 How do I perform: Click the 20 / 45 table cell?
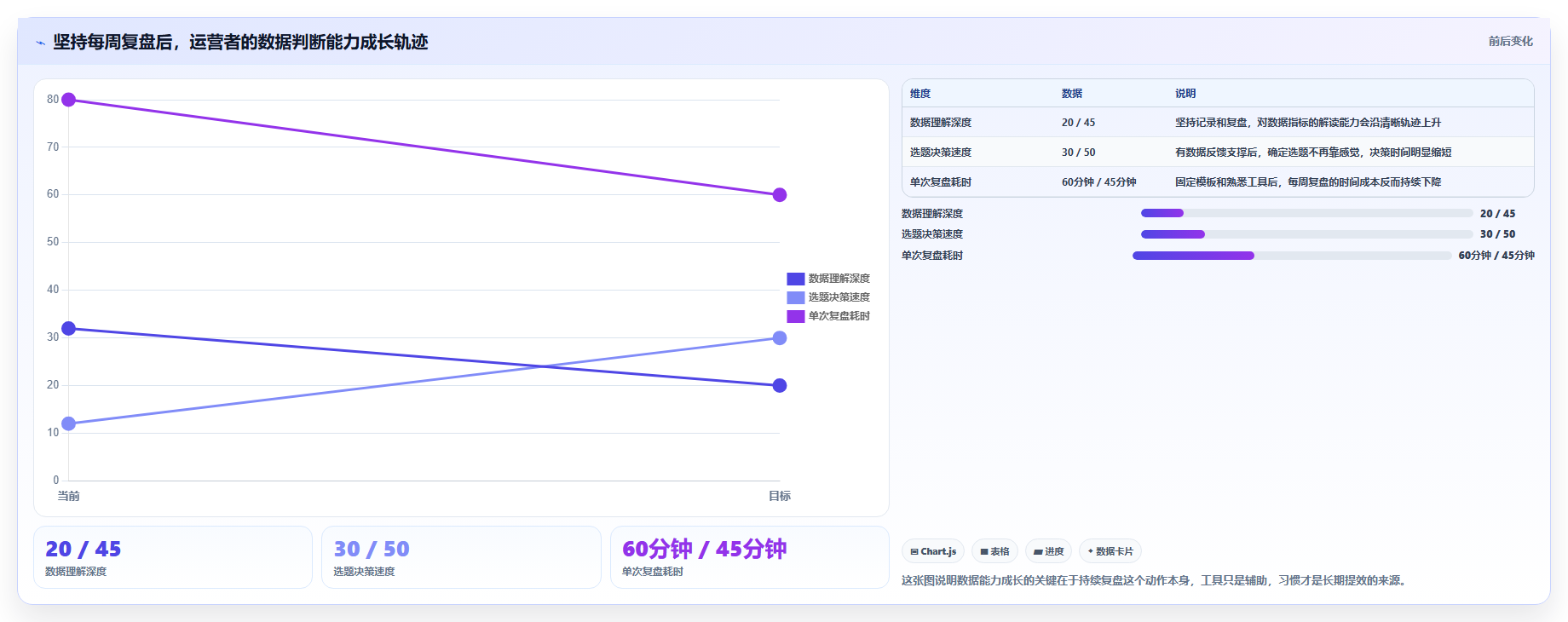(1078, 123)
